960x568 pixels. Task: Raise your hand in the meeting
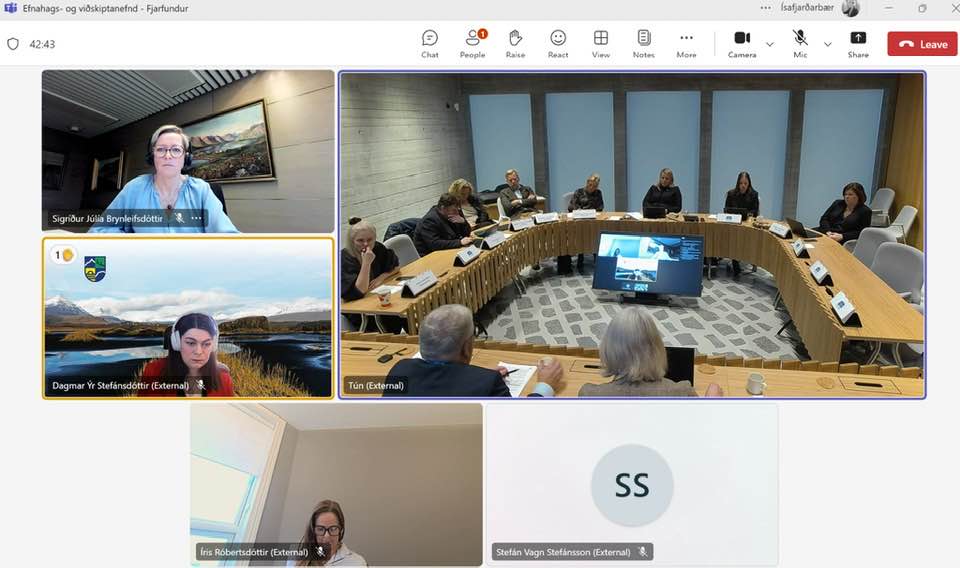point(515,43)
